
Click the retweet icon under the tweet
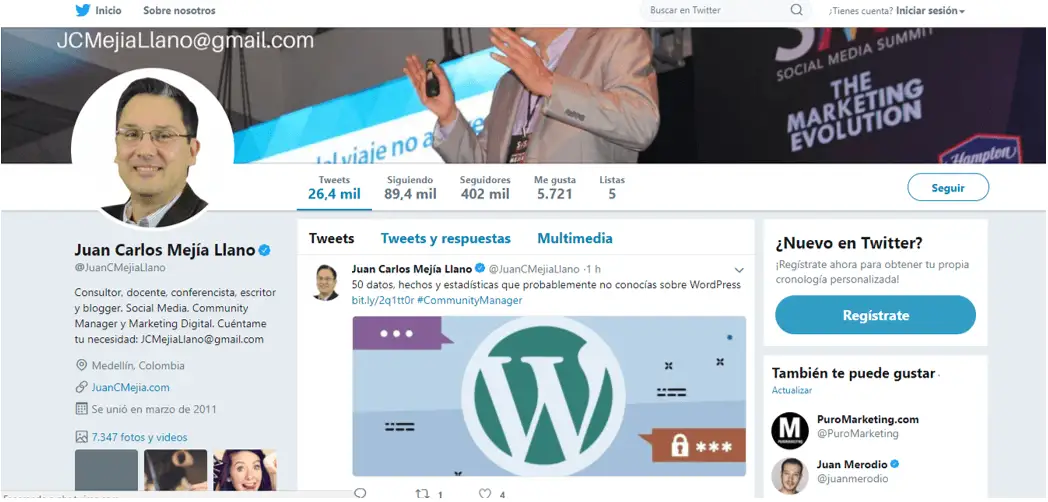tap(422, 494)
